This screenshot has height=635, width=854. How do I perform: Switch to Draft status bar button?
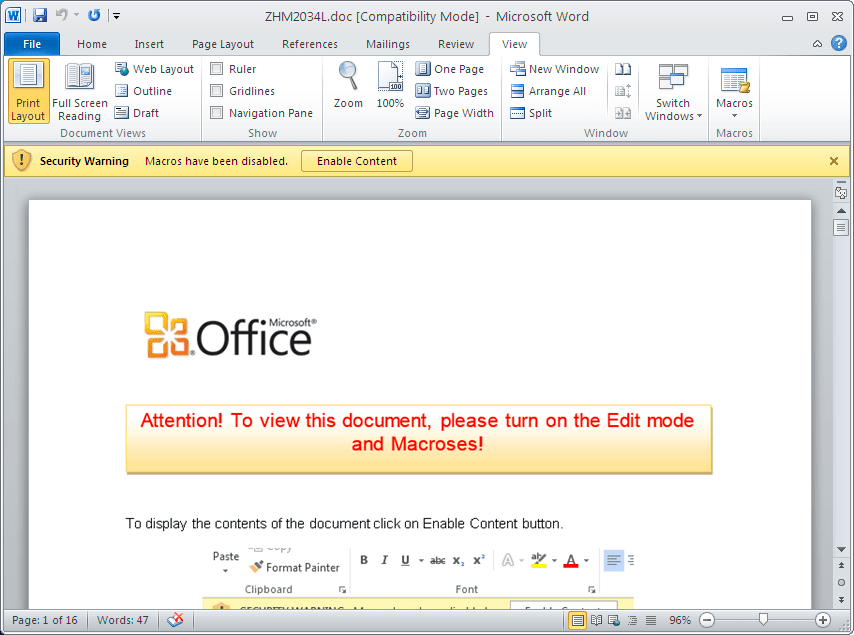pos(650,620)
